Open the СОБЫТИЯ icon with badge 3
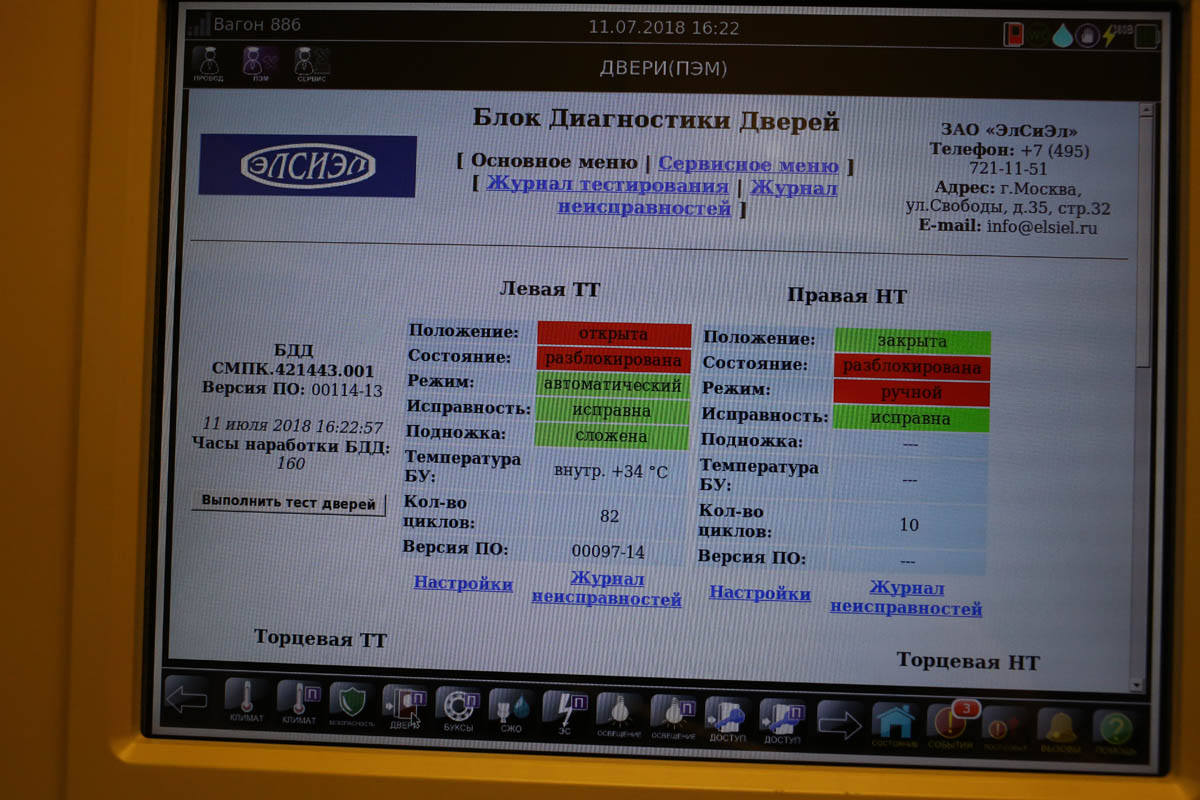This screenshot has height=800, width=1200. [x=950, y=726]
